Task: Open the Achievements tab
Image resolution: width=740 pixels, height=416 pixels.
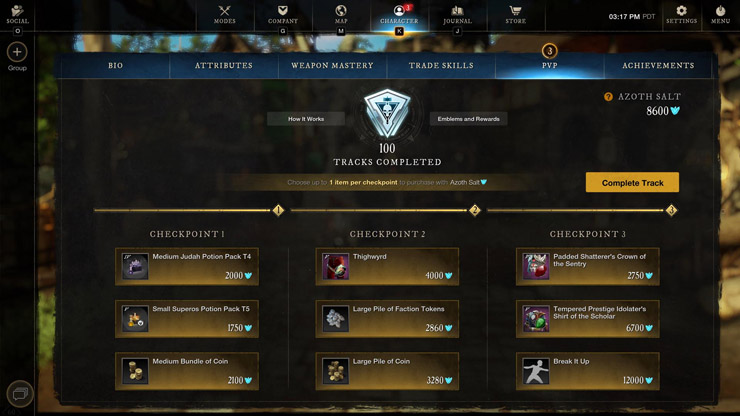Action: (x=658, y=66)
